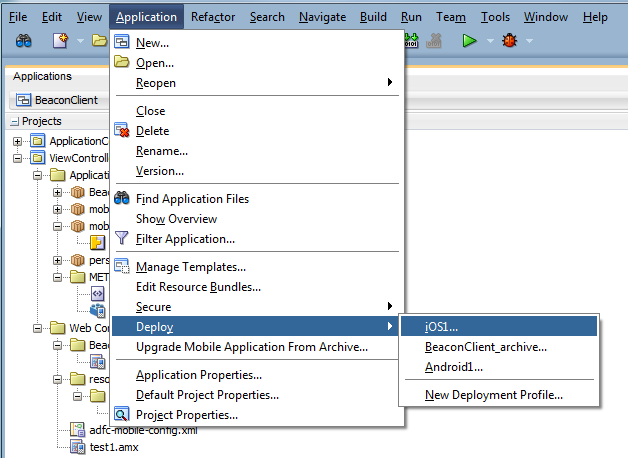The height and width of the screenshot is (458, 628).
Task: Choose Filter Application... entry
Action: coord(258,239)
